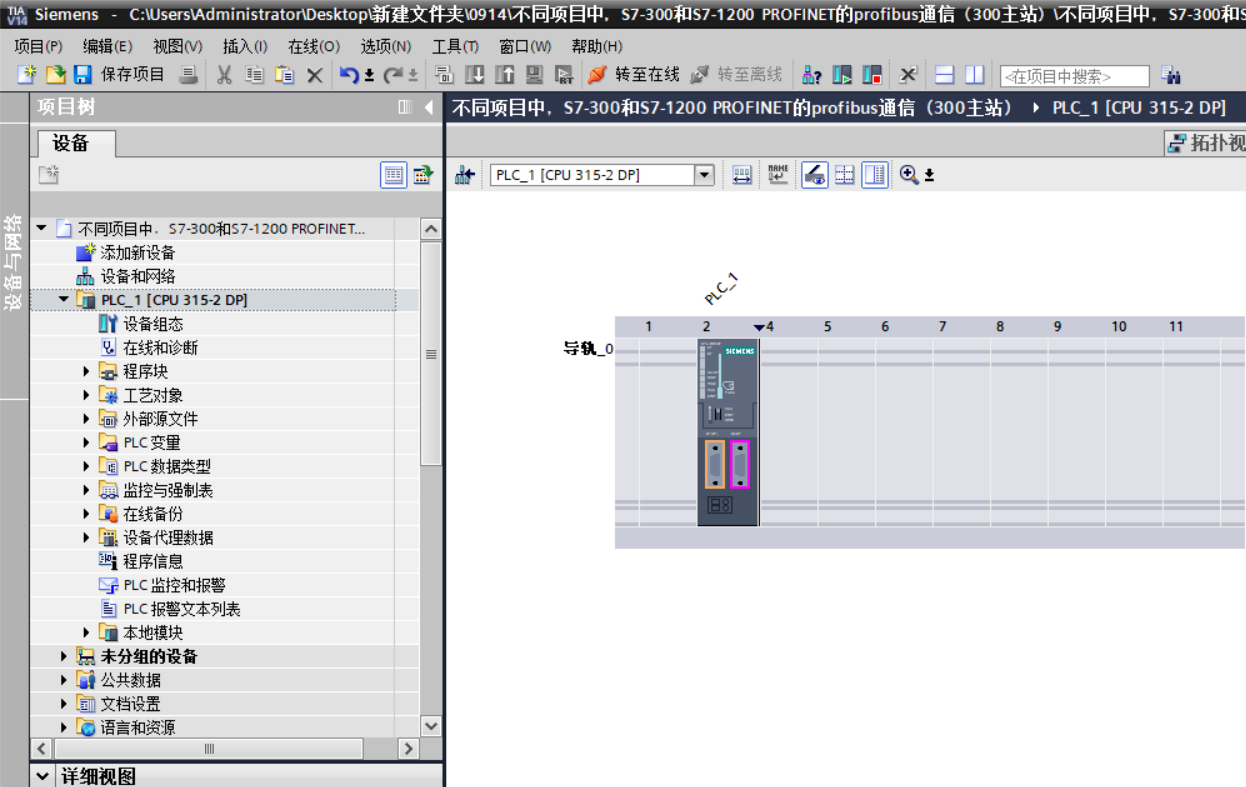The height and width of the screenshot is (787, 1246).
Task: Click the Open project folder icon
Action: [55, 75]
